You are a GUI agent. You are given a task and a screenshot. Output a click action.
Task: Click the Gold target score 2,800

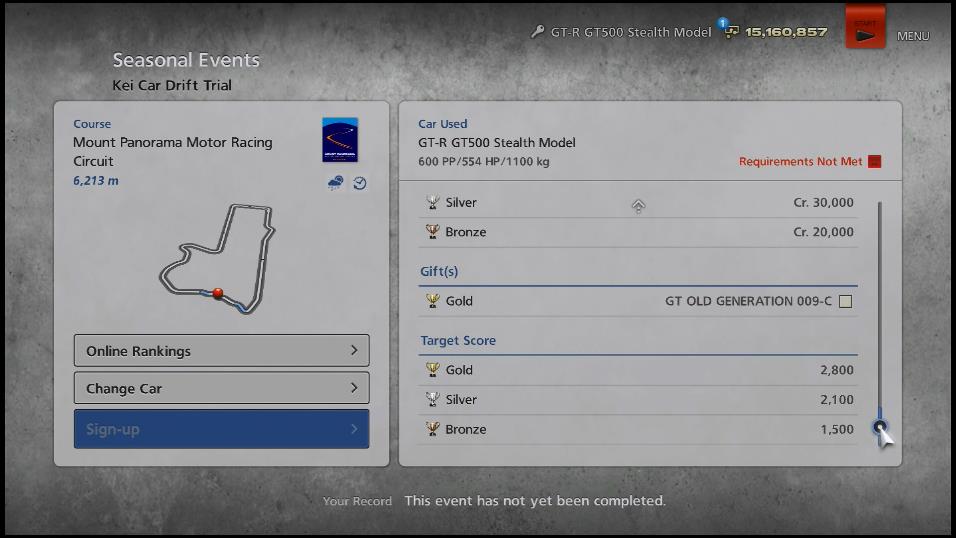[836, 370]
